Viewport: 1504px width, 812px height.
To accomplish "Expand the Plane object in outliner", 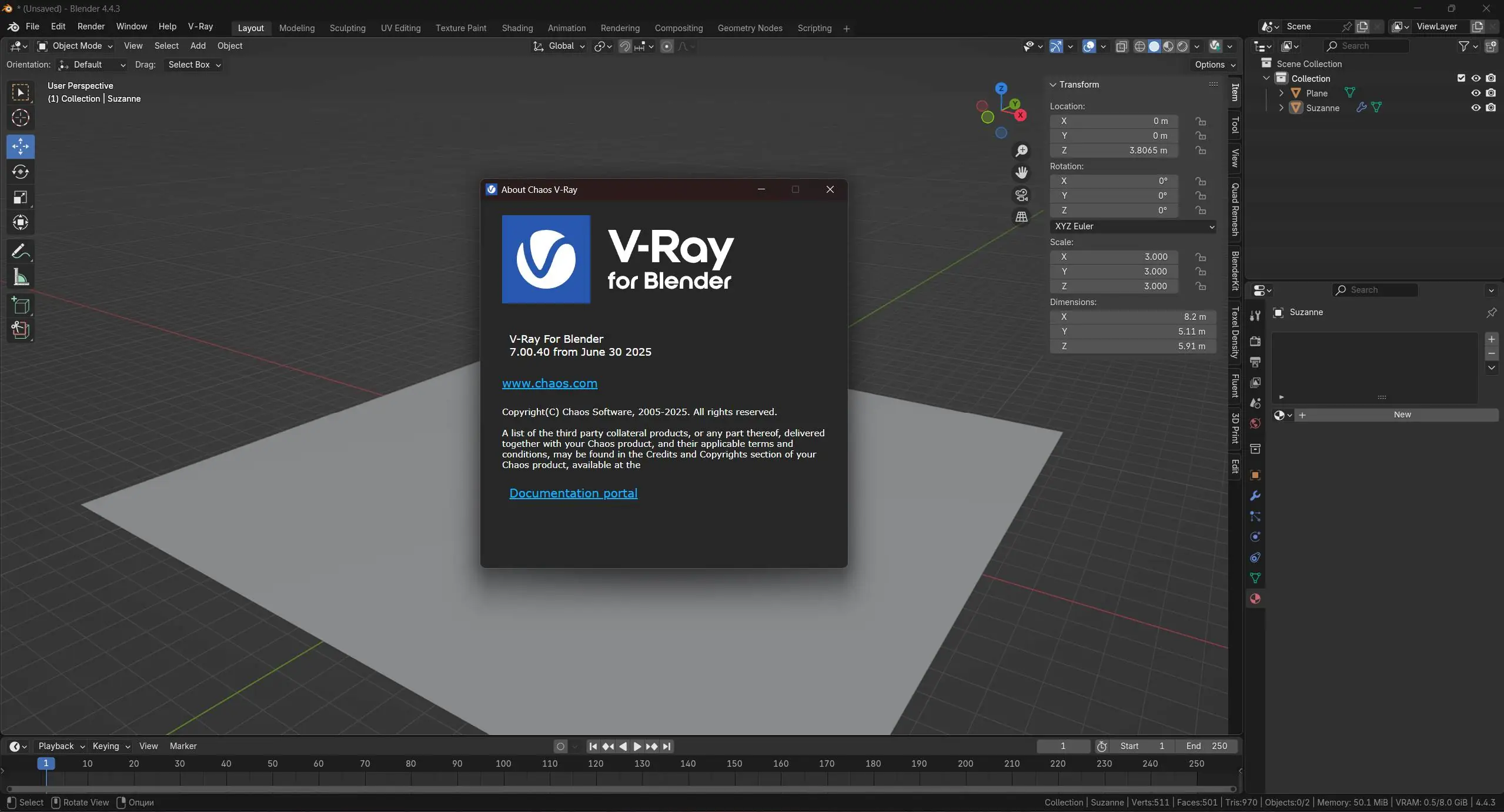I will (1281, 93).
